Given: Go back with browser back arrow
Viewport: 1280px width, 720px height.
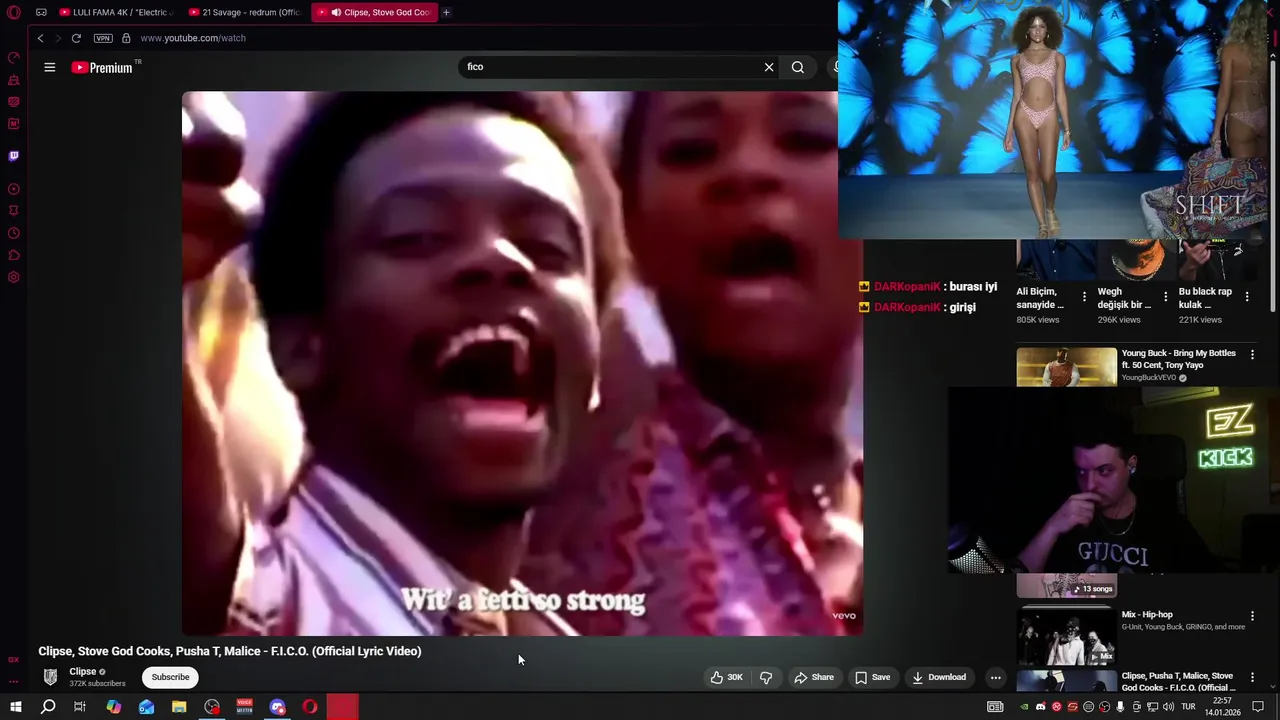Looking at the screenshot, I should [40, 38].
